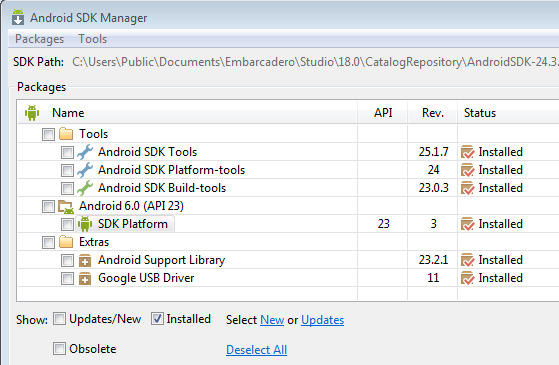Click API value 23 in SDK Platform row

[x=384, y=224]
